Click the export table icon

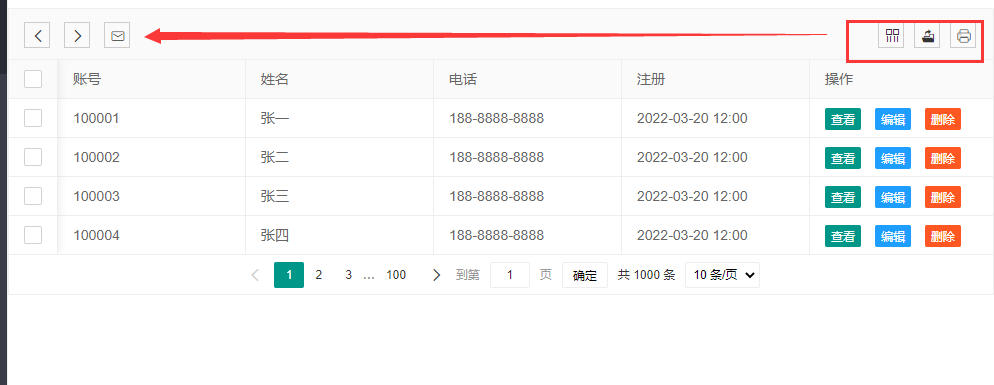pyautogui.click(x=927, y=36)
